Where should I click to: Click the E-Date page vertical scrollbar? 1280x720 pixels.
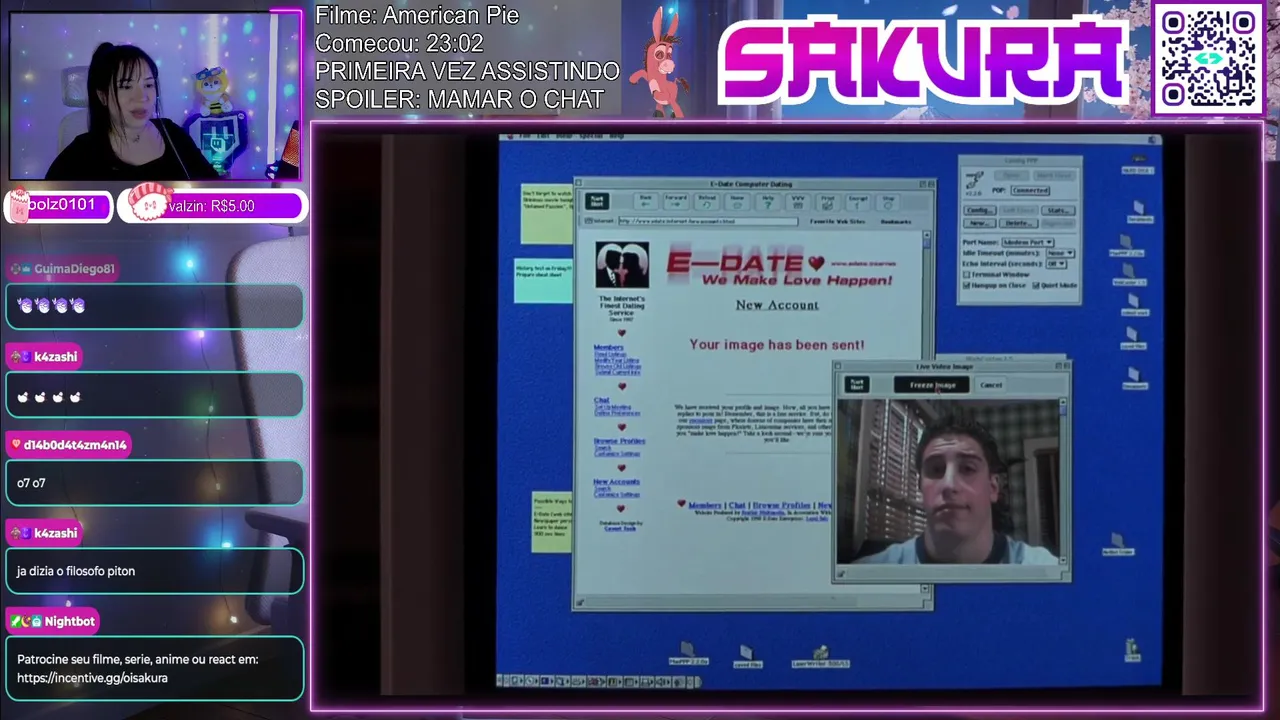(927, 410)
